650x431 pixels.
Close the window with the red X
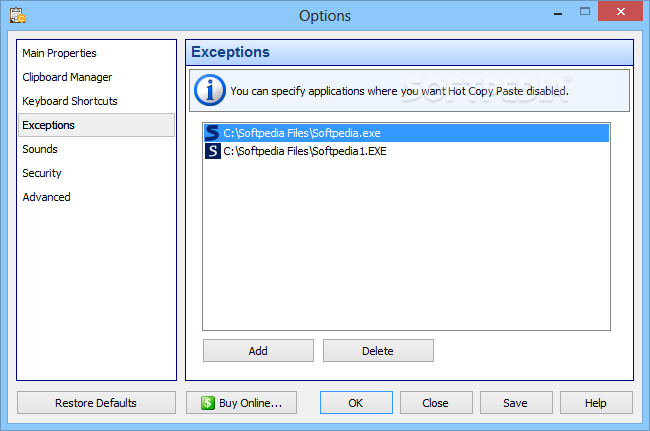(x=621, y=12)
